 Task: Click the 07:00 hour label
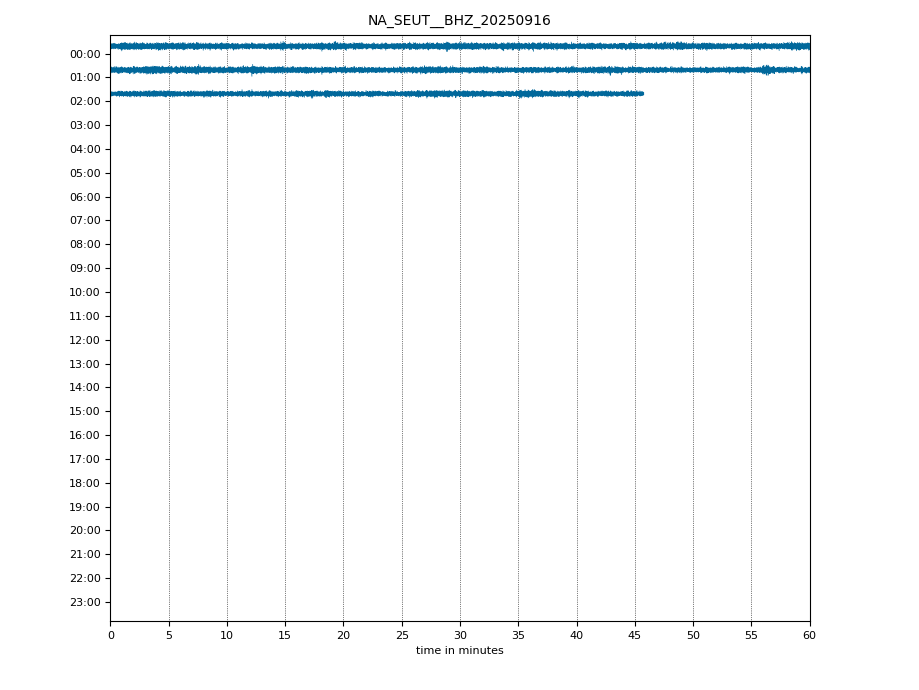(85, 220)
